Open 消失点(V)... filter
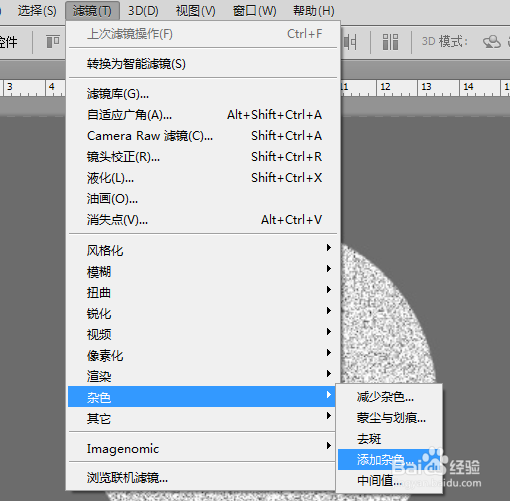The height and width of the screenshot is (501, 510). pos(202,220)
